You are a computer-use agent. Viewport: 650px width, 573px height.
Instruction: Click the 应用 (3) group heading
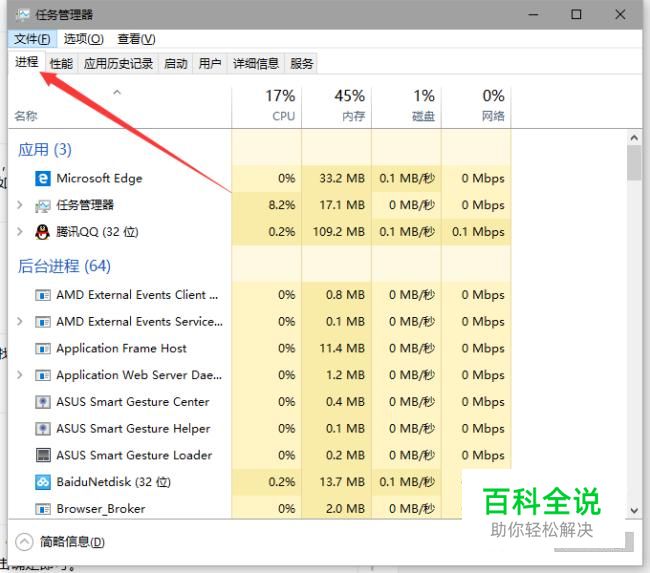pos(45,150)
